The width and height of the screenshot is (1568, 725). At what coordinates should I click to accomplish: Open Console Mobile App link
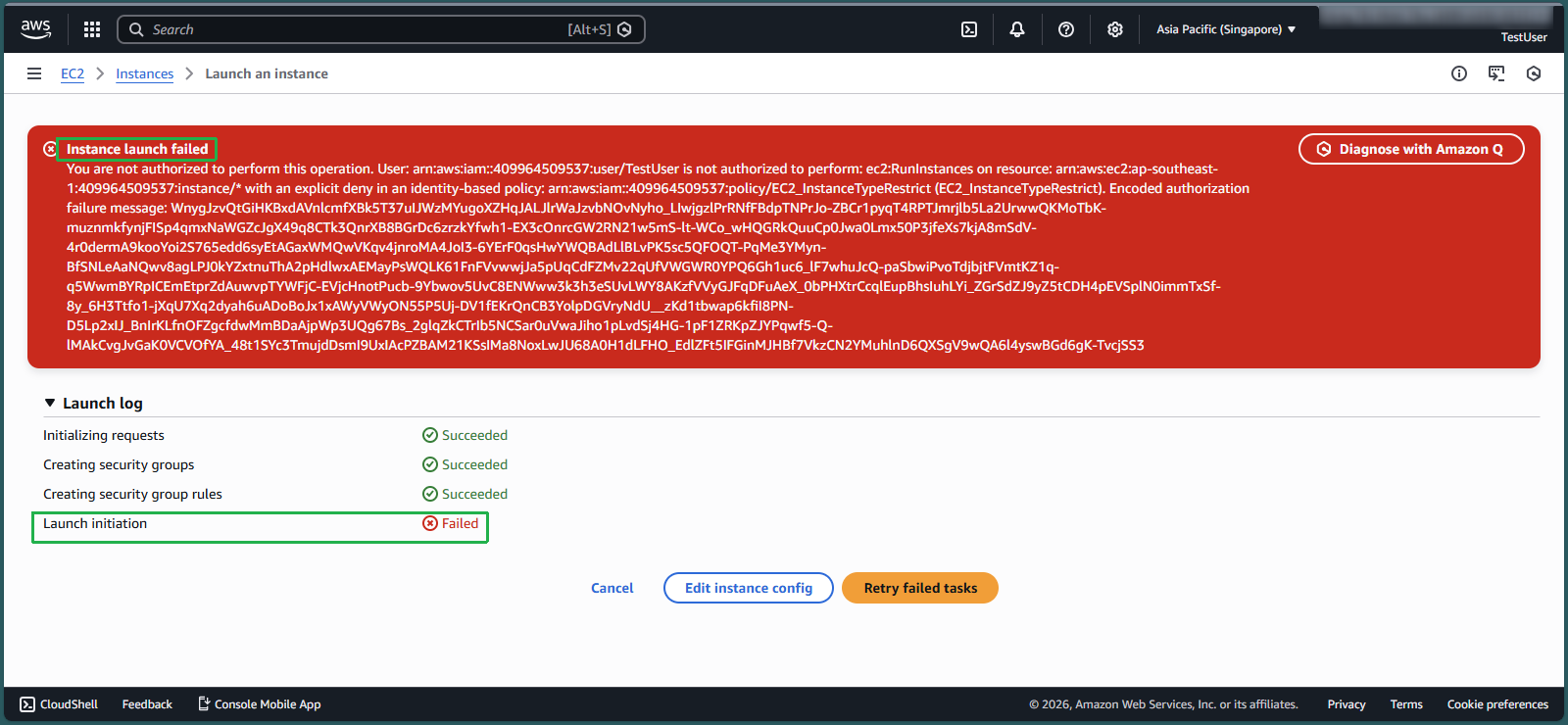pos(260,704)
